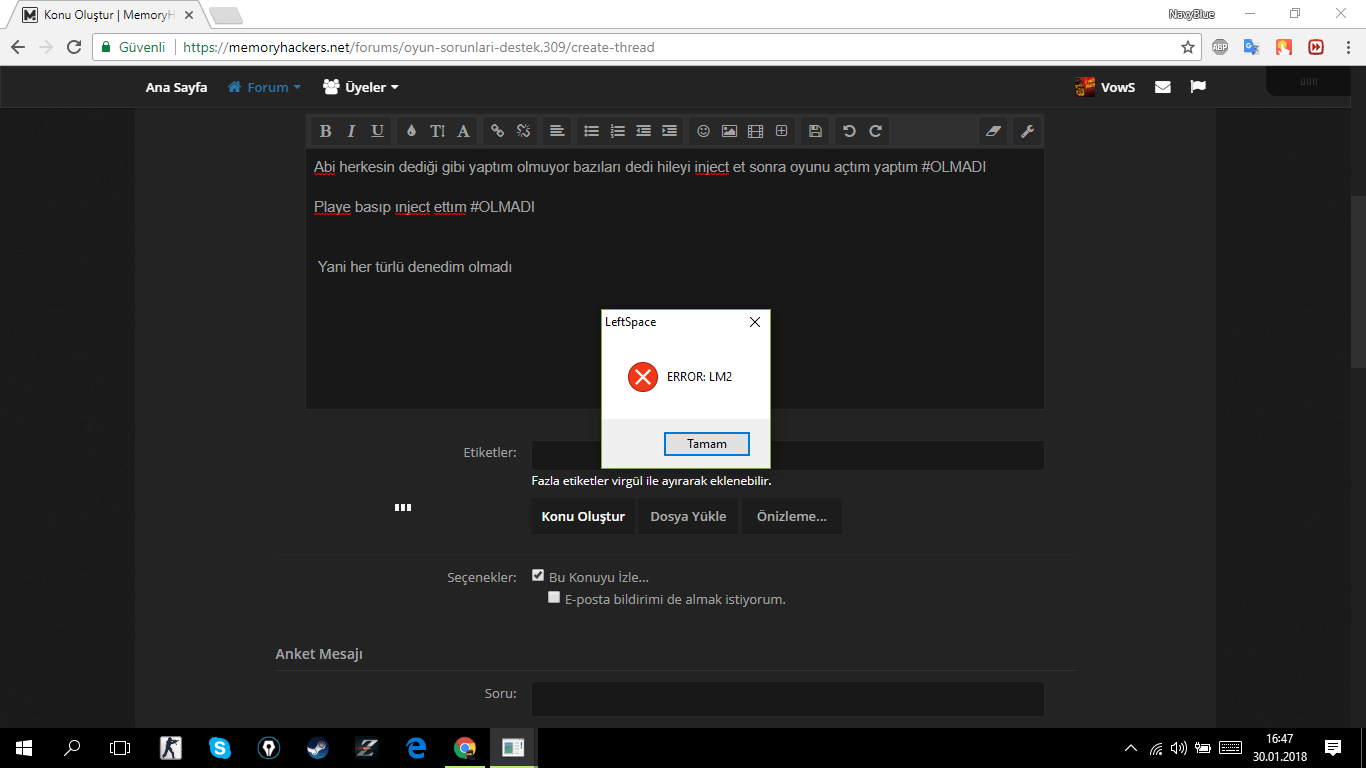Redo the last edit in the editor
This screenshot has height=768, width=1366.
(x=875, y=131)
